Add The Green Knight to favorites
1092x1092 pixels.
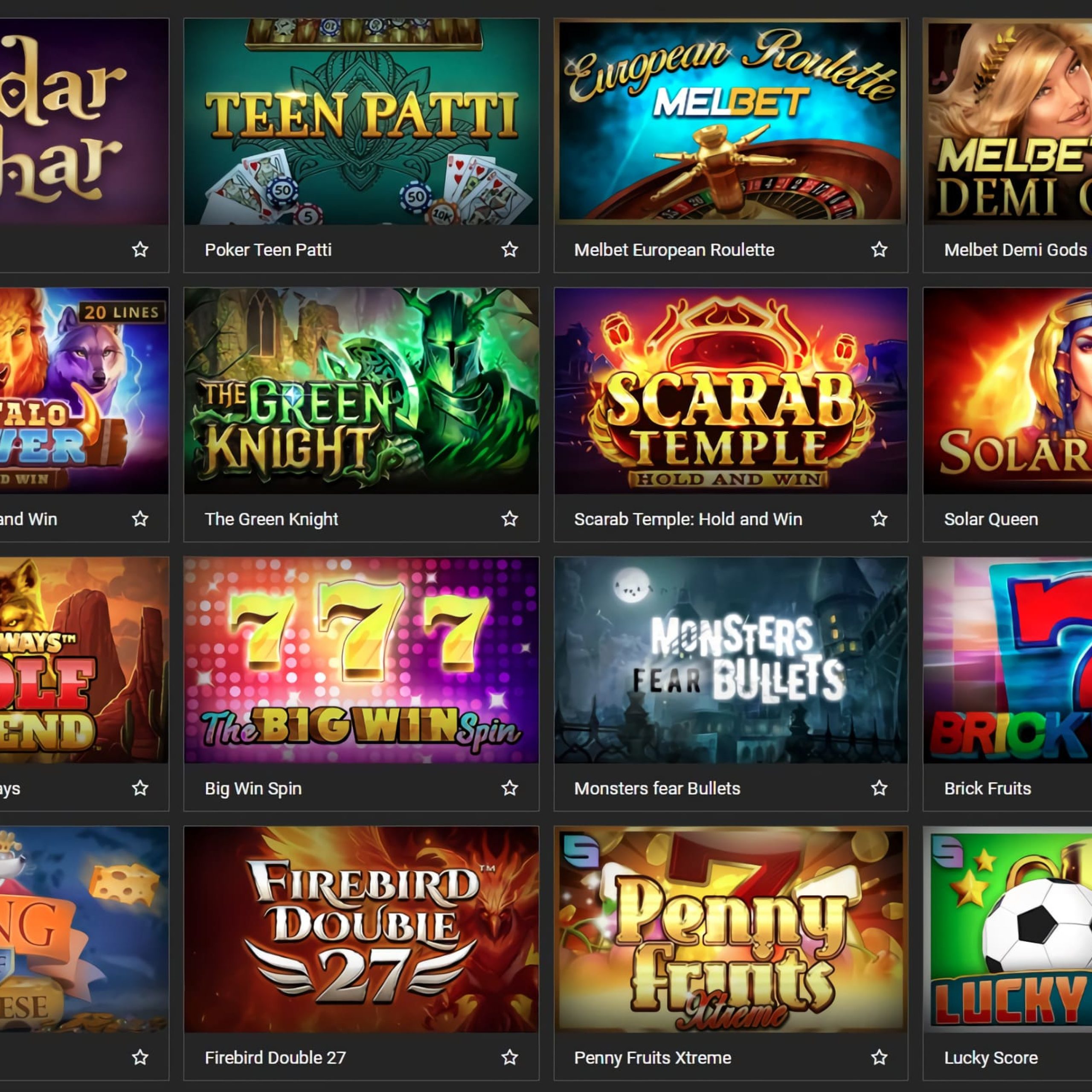point(509,518)
